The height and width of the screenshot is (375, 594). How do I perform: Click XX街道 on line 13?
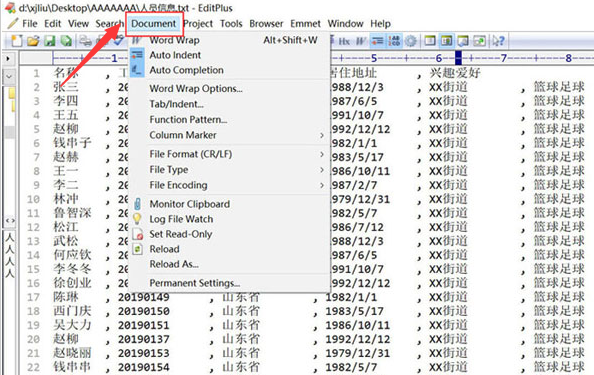[448, 241]
